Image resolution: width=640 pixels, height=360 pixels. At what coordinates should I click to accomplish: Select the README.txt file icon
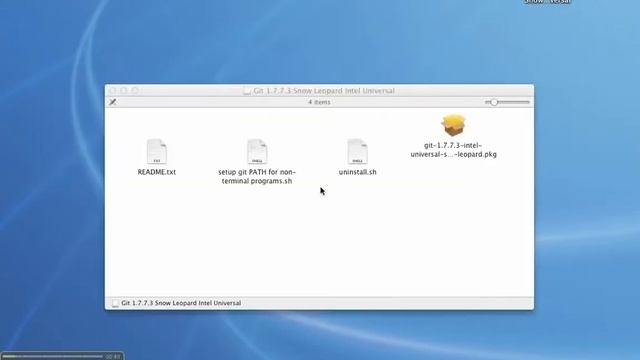[157, 151]
